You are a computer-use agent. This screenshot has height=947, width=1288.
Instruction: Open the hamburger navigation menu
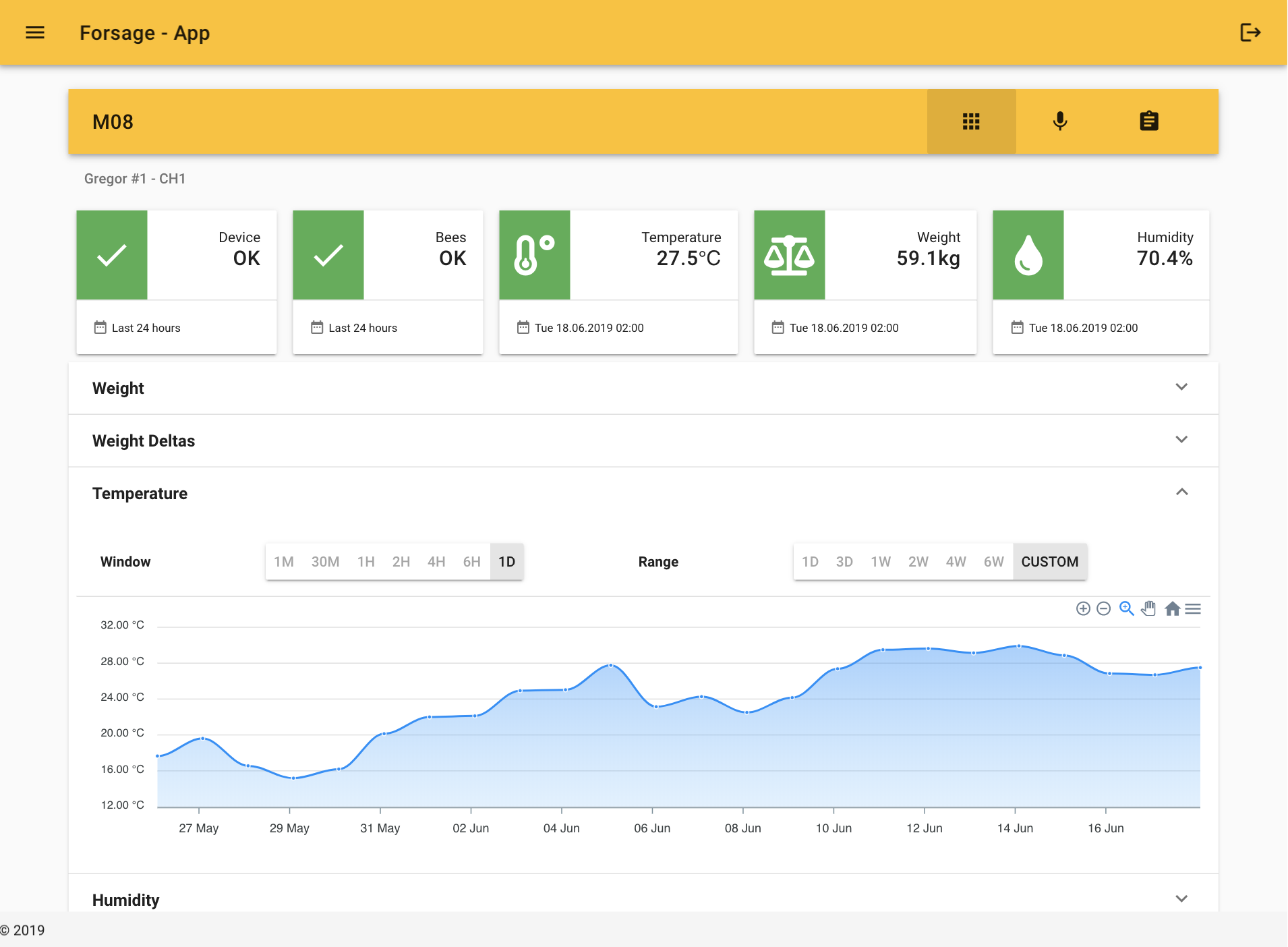coord(35,32)
